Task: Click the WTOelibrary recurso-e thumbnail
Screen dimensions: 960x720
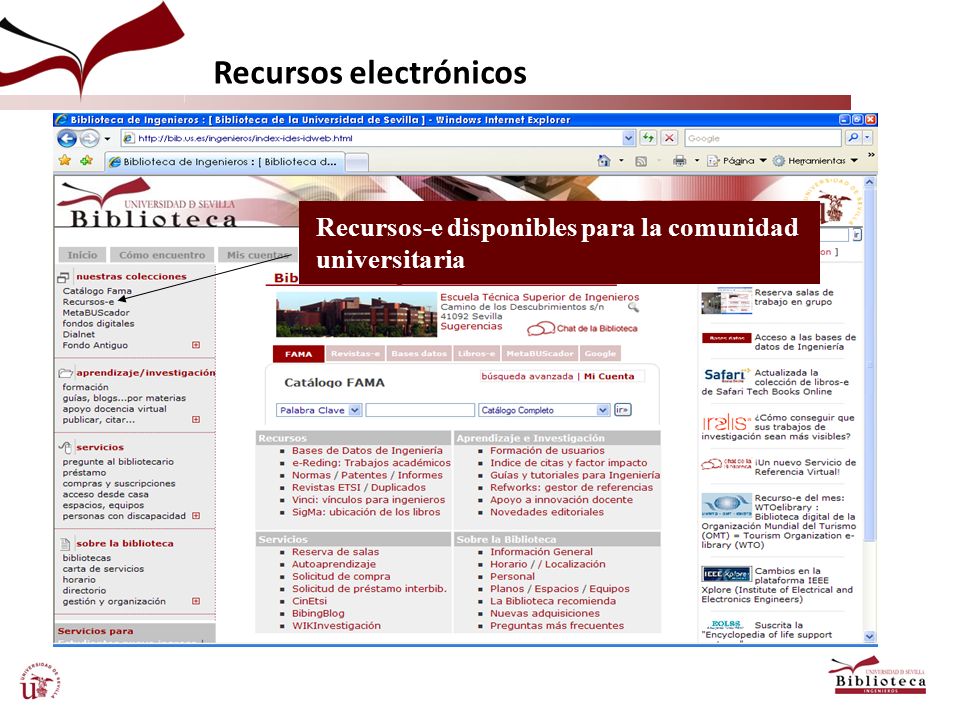Action: tap(726, 506)
